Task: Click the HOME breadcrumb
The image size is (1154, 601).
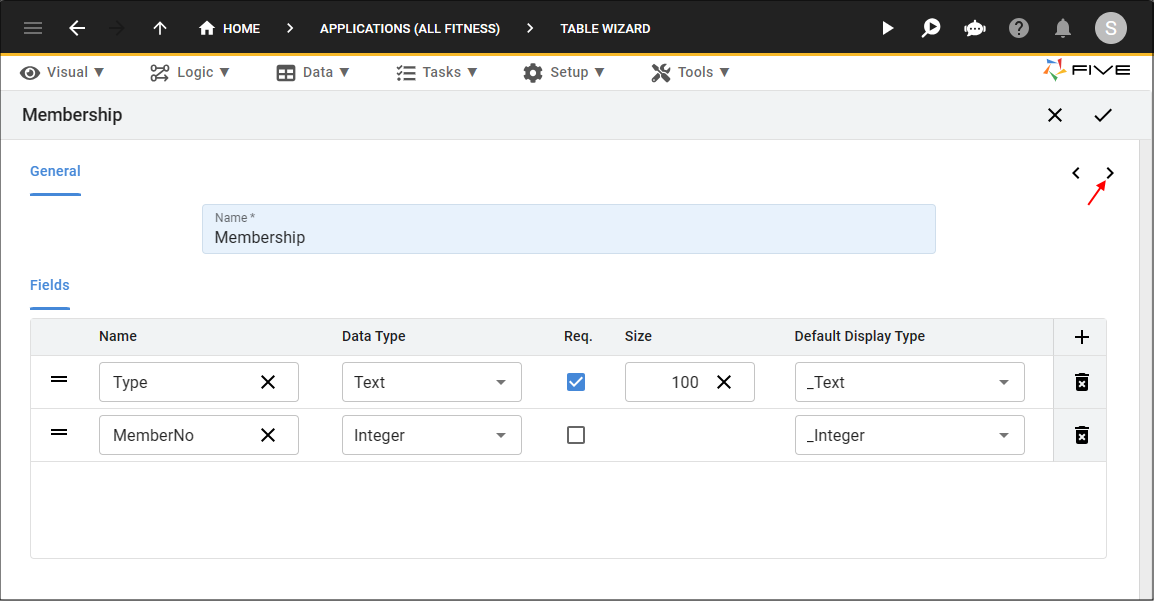Action: pos(229,29)
